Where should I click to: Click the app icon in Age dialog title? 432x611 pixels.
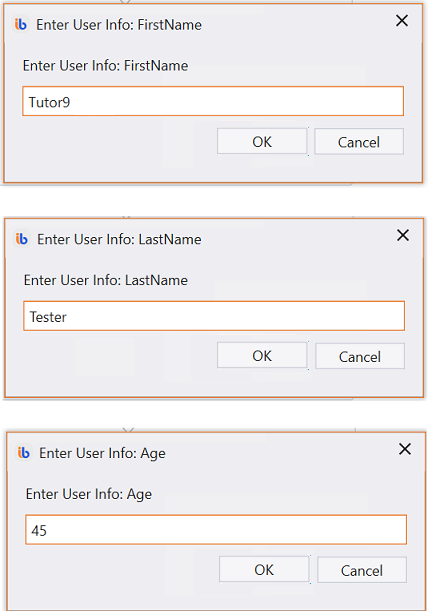coord(23,453)
